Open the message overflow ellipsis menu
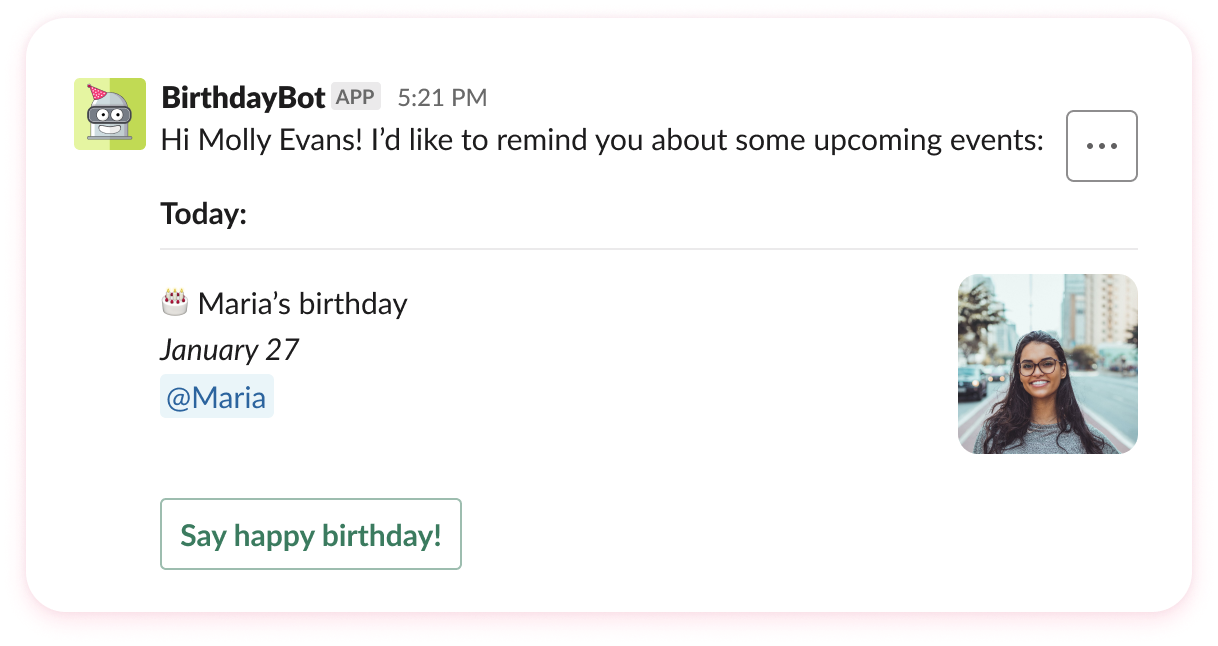Viewport: 1218px width, 646px height. [1101, 146]
